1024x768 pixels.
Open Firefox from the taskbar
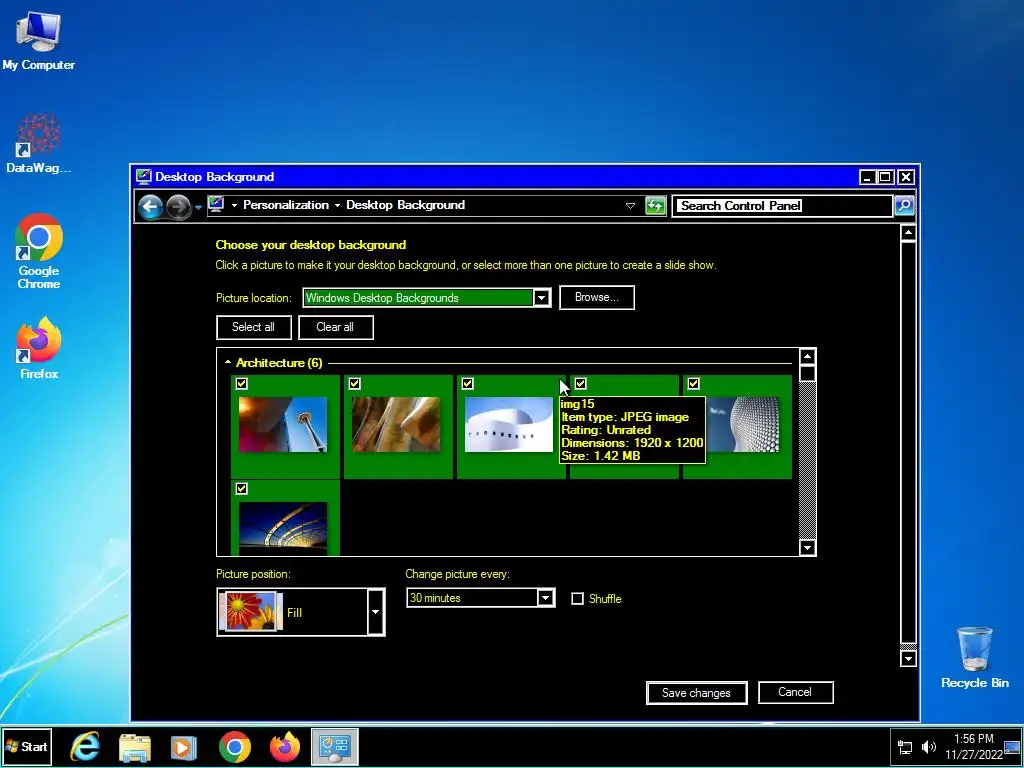coord(285,747)
